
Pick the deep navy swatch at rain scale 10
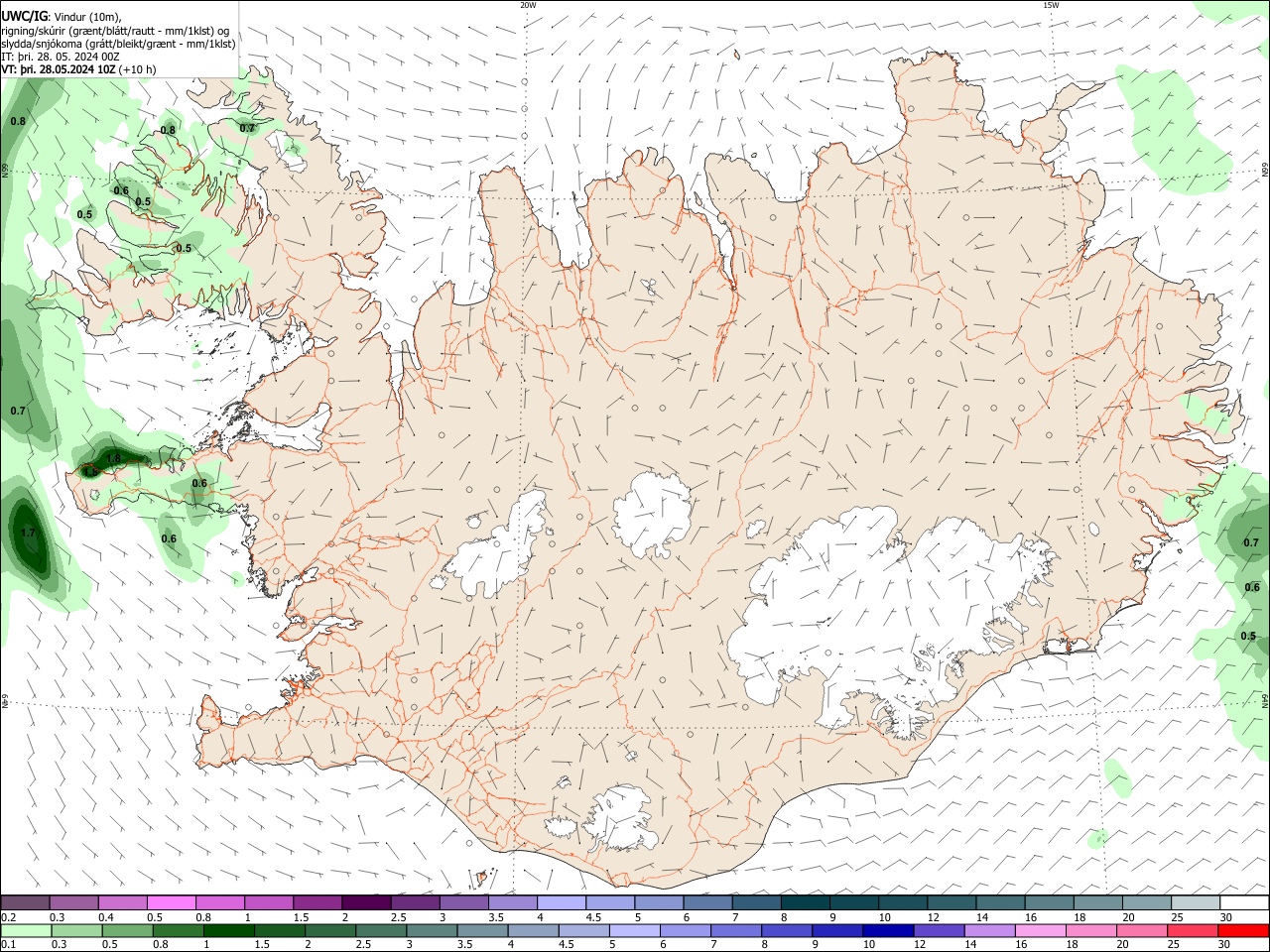point(888,930)
